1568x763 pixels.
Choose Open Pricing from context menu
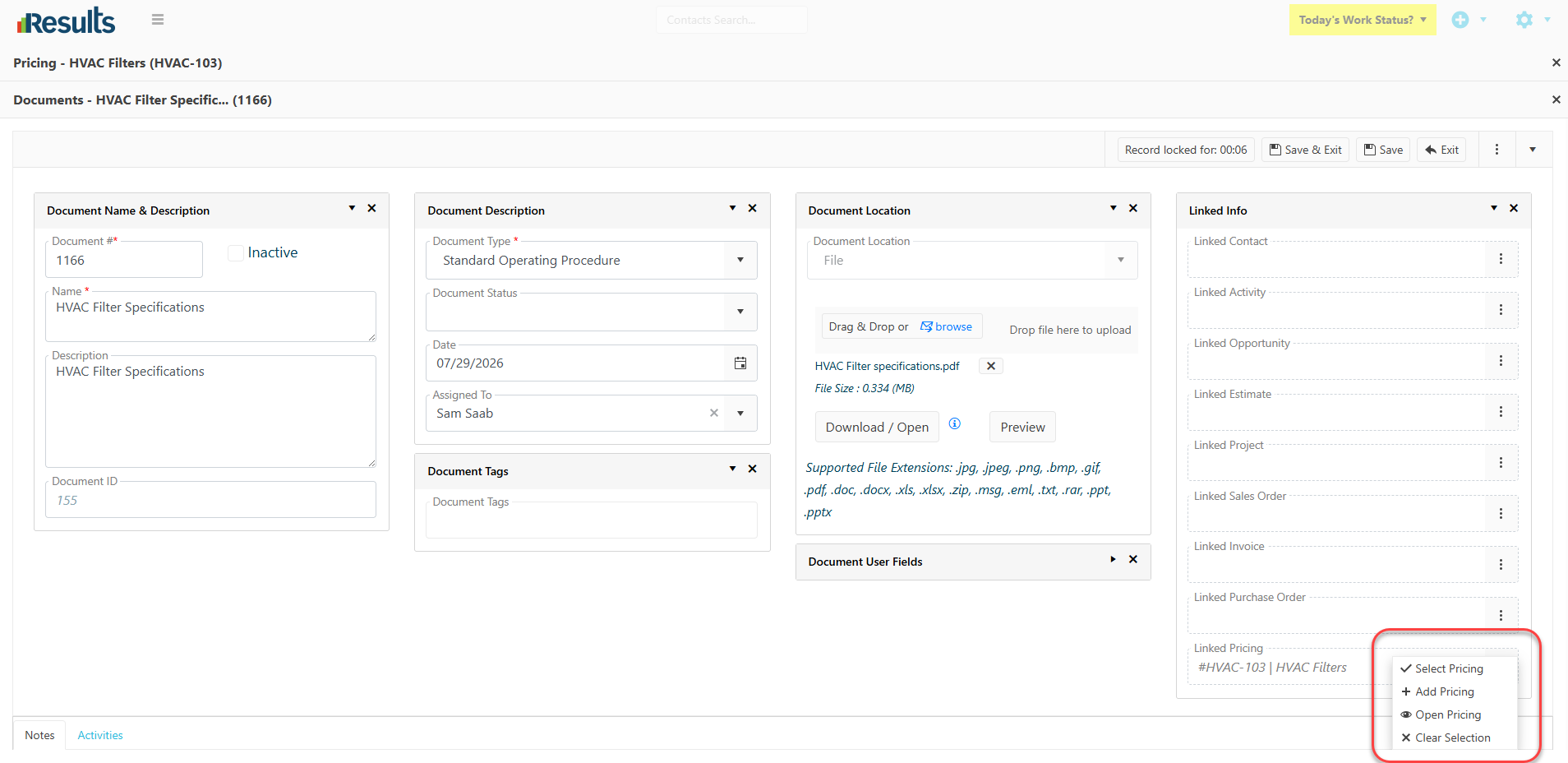point(1455,714)
